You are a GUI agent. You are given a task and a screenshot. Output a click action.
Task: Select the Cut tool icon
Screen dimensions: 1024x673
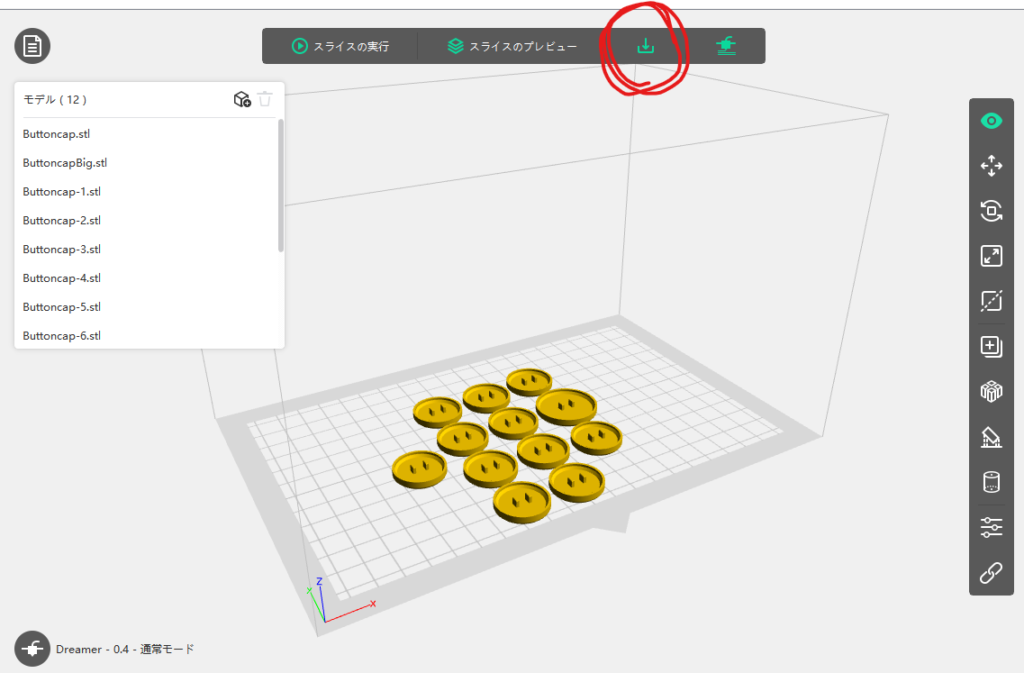pyautogui.click(x=991, y=301)
